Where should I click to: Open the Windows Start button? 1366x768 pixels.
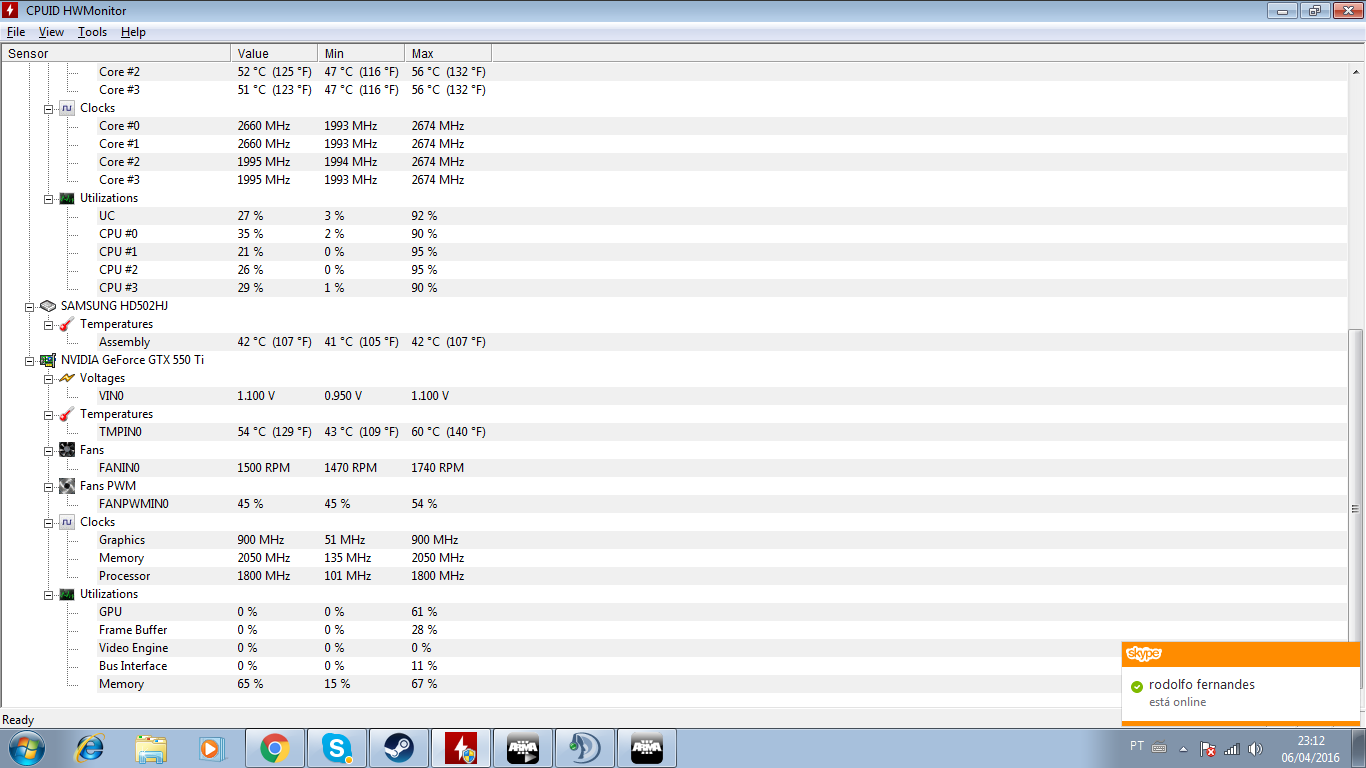point(25,748)
